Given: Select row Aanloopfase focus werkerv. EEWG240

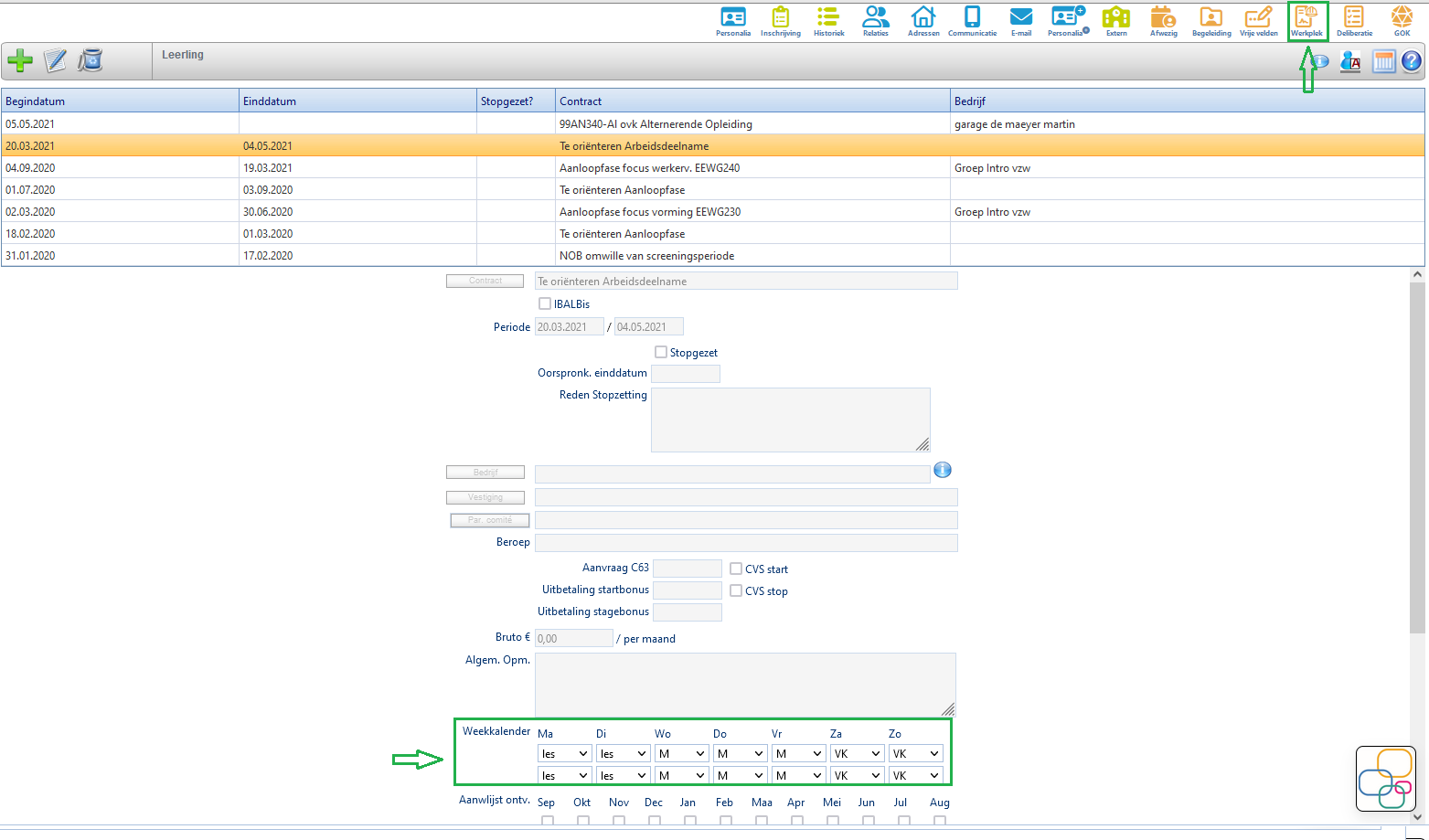Looking at the screenshot, I should [713, 167].
